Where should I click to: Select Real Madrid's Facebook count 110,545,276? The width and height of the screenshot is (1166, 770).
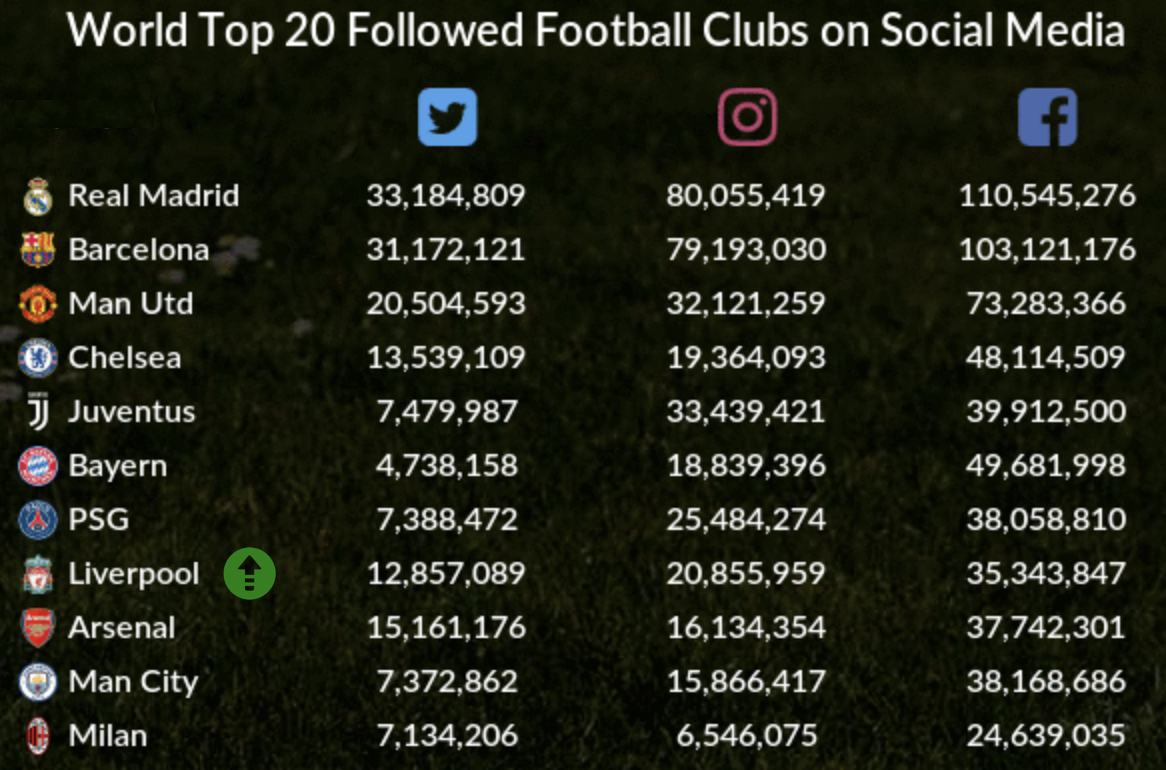coord(1047,196)
